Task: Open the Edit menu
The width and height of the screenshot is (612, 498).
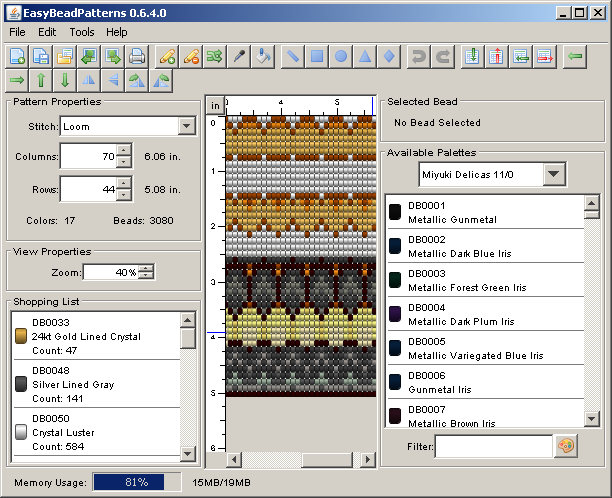Action: (47, 32)
